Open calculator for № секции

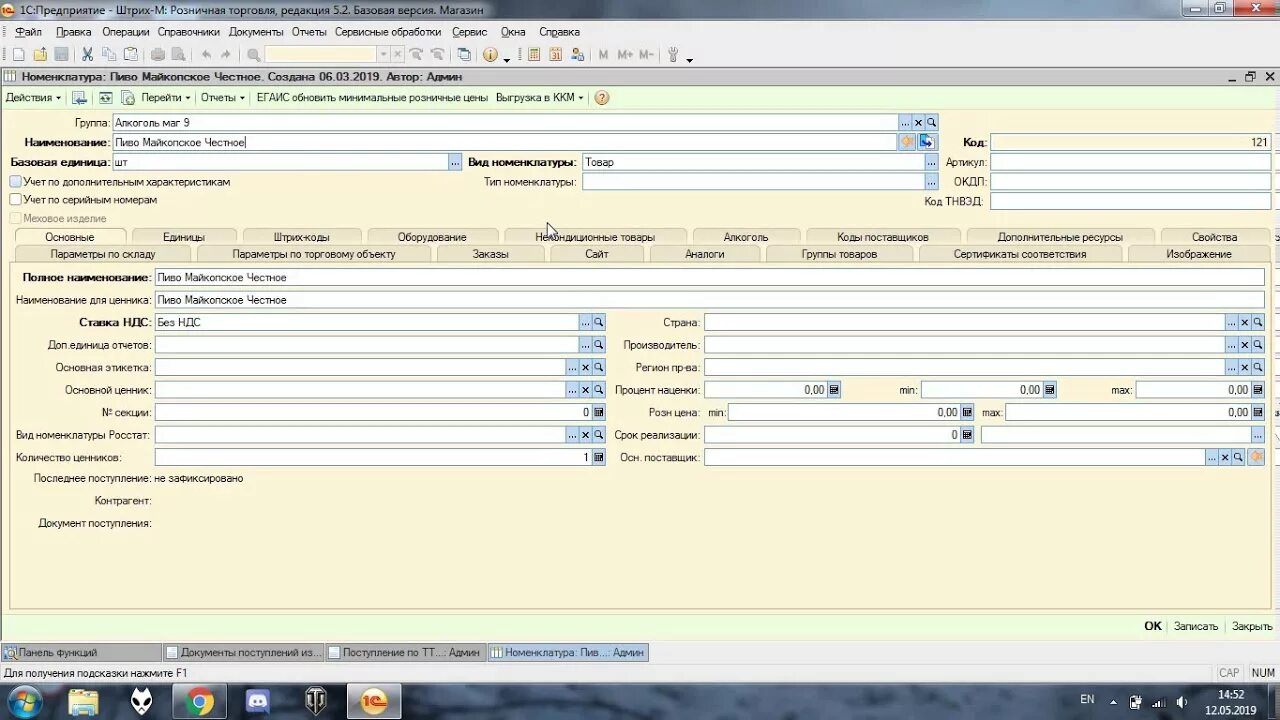coord(599,412)
